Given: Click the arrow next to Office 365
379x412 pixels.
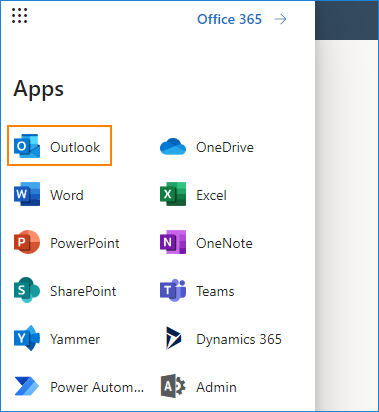Looking at the screenshot, I should (x=280, y=19).
